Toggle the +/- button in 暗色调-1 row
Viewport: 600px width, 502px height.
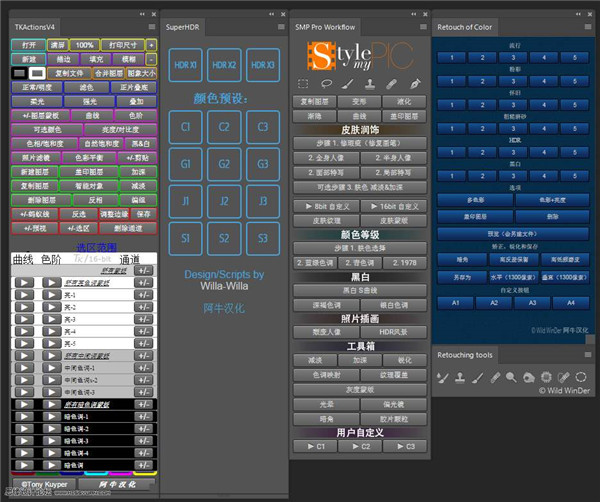[x=144, y=416]
